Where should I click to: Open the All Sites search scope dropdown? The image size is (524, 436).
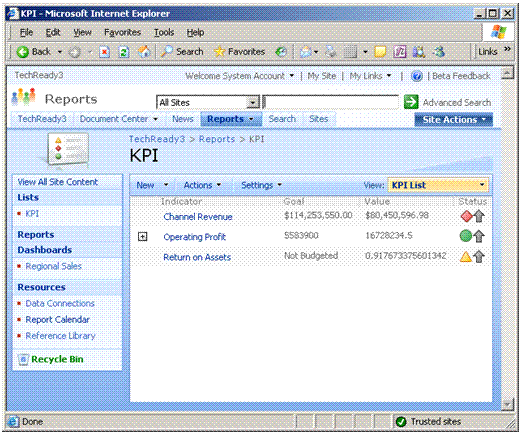253,102
